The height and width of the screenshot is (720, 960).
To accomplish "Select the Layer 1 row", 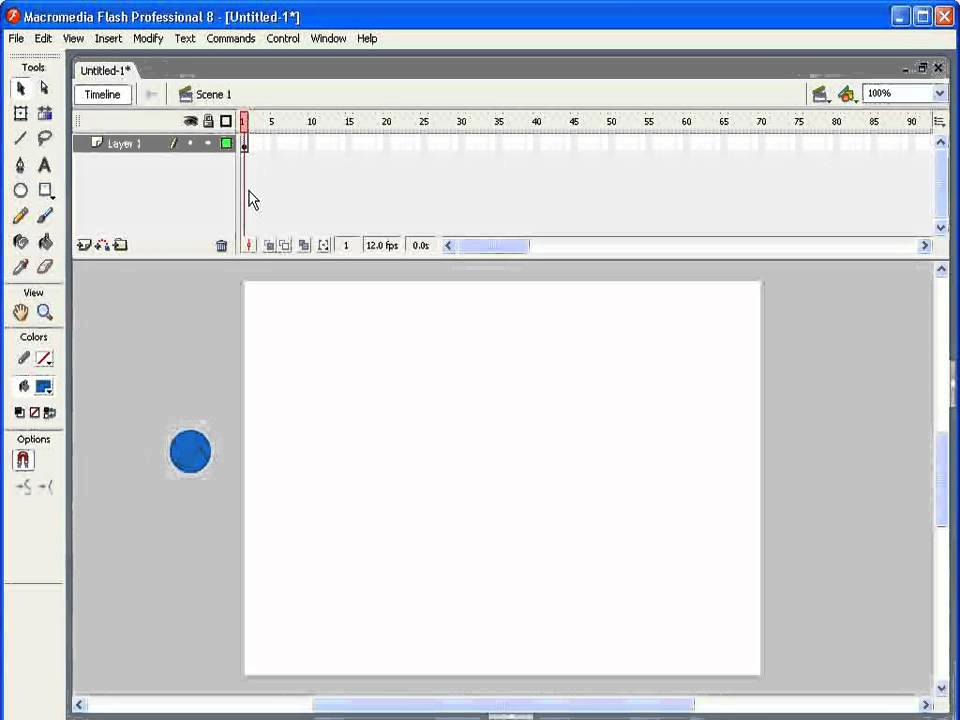I will click(x=154, y=143).
